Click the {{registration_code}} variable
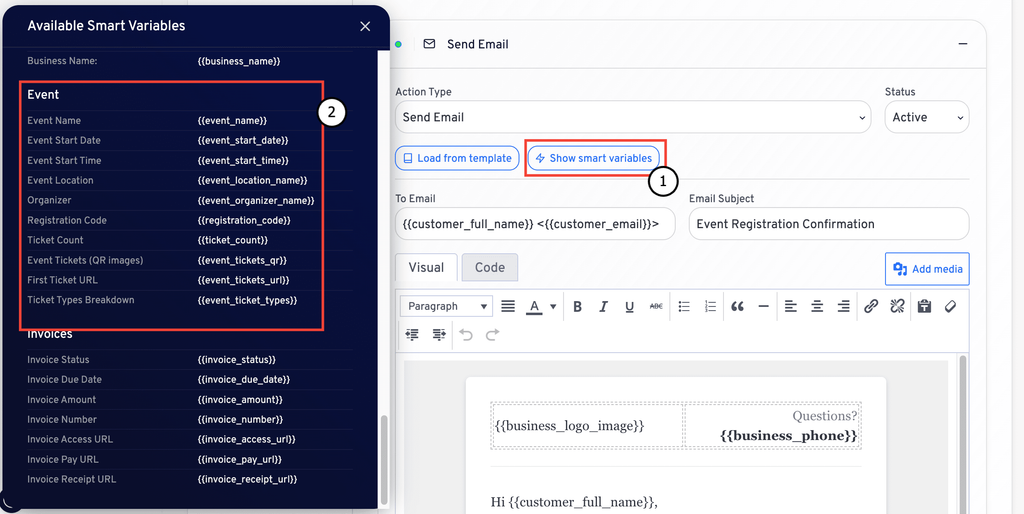The image size is (1024, 514). [x=244, y=221]
